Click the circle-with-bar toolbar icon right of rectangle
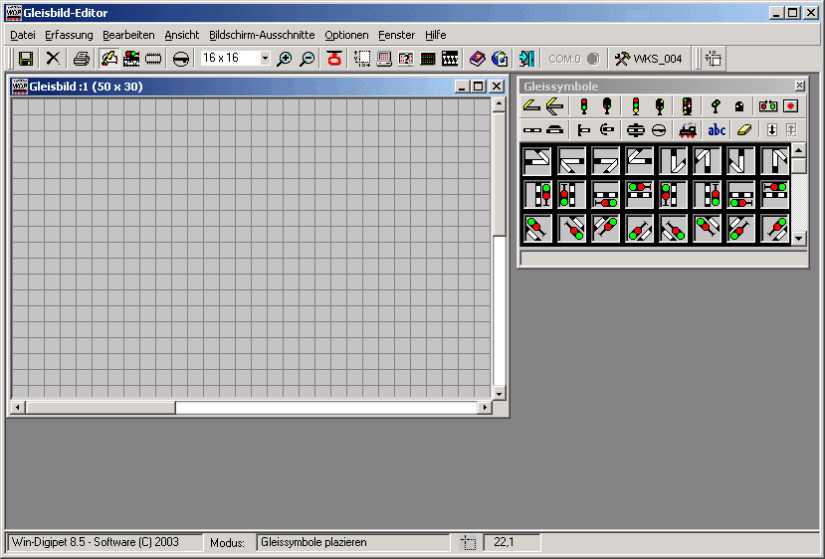825x559 pixels. point(181,58)
